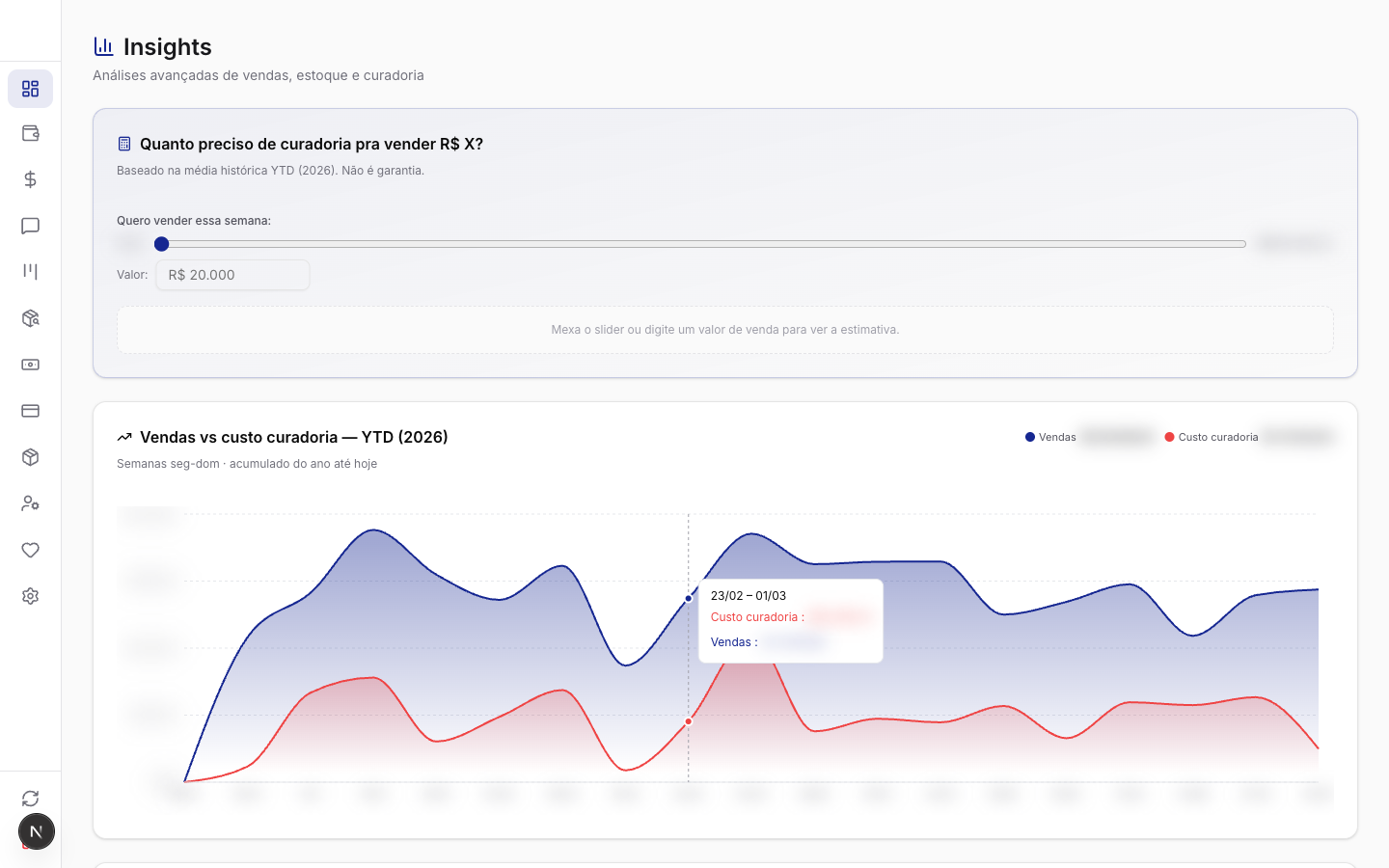Image resolution: width=1389 pixels, height=868 pixels.
Task: Click the red Custo curadoria data point
Action: pyautogui.click(x=689, y=721)
